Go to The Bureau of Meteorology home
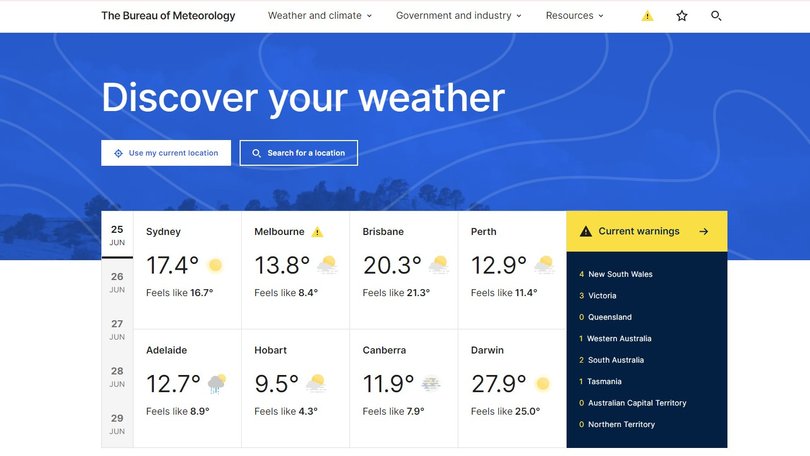Screen dimensions: 810x456 click(168, 16)
